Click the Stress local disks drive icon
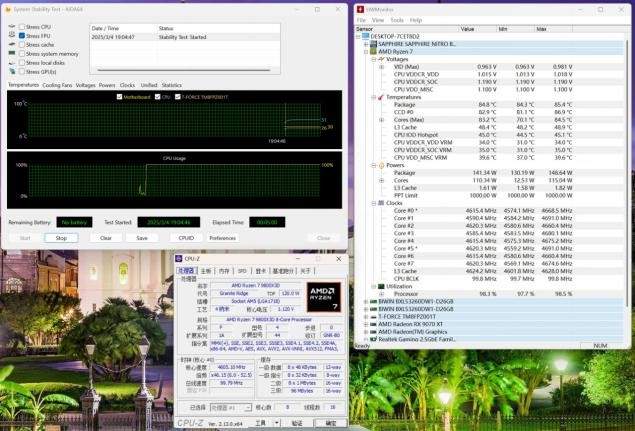 [12, 63]
